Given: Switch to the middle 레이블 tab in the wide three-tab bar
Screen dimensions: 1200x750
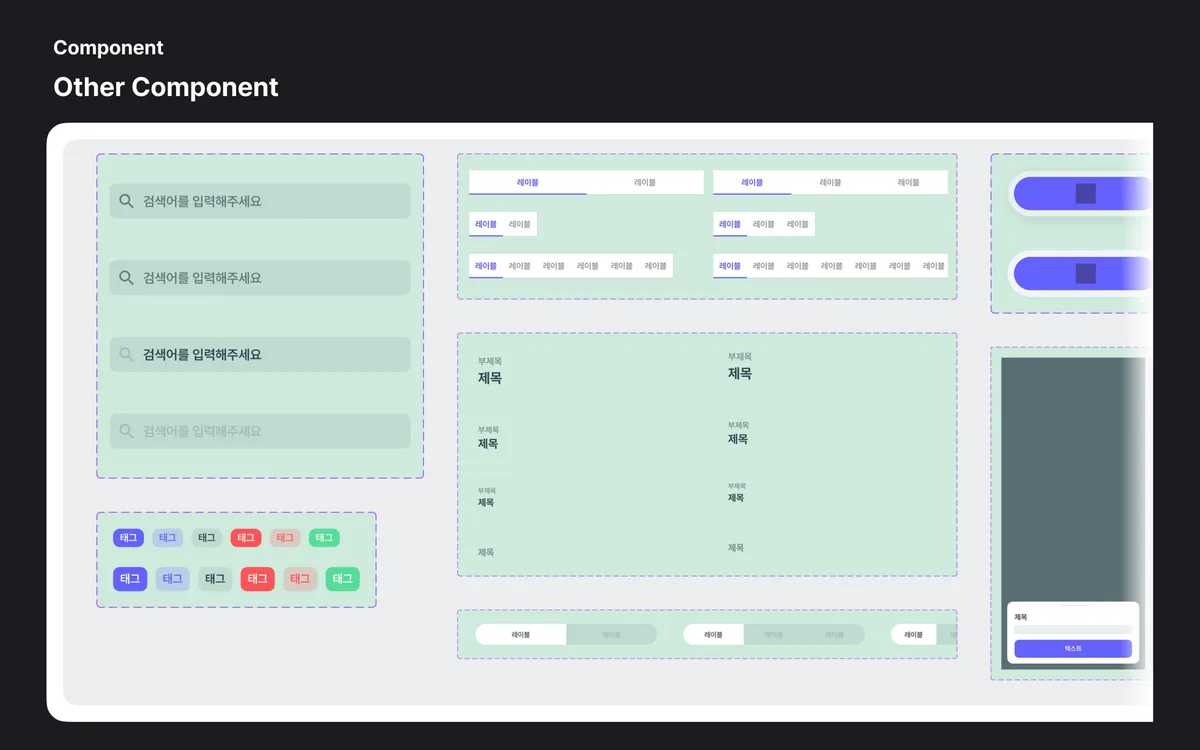Looking at the screenshot, I should click(x=830, y=182).
